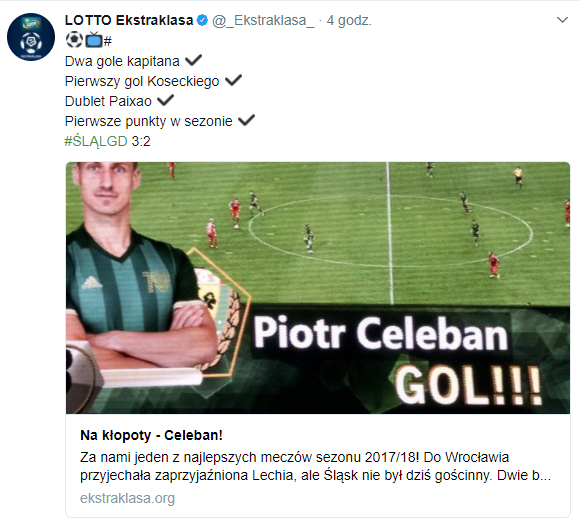Open the #ŚLĄLGD hashtag
579x528 pixels.
coord(96,141)
